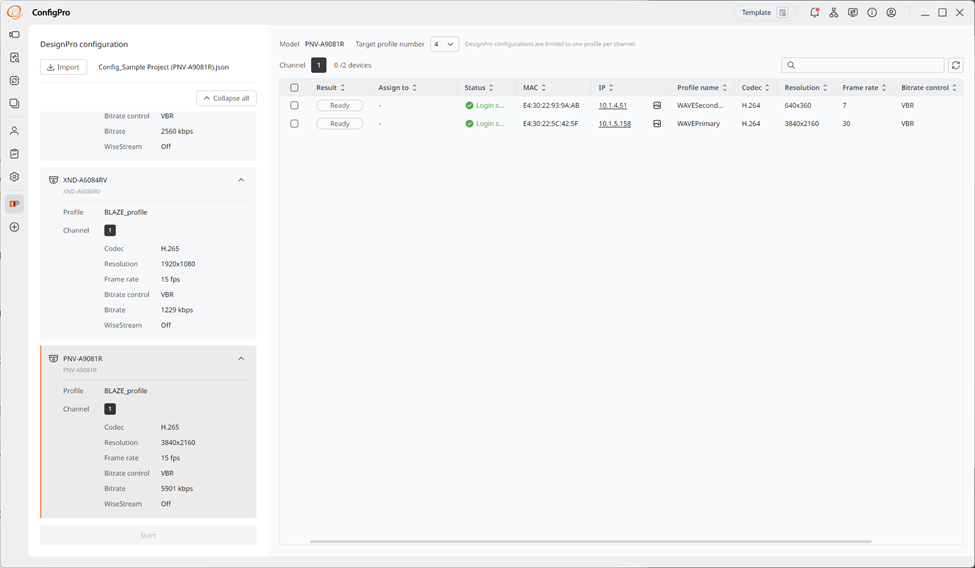Click Login status for 10.1.4.51 row
Image resolution: width=975 pixels, height=568 pixels.
tap(485, 106)
